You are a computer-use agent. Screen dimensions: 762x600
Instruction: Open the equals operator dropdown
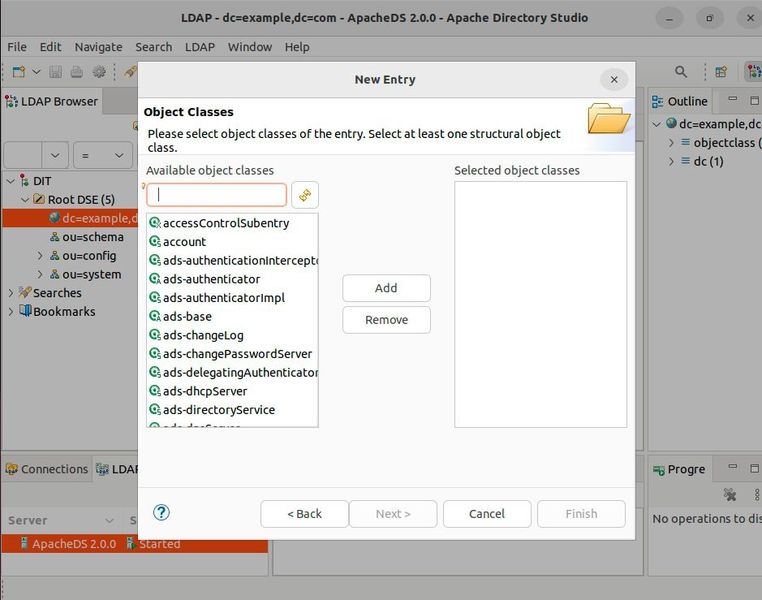click(103, 155)
